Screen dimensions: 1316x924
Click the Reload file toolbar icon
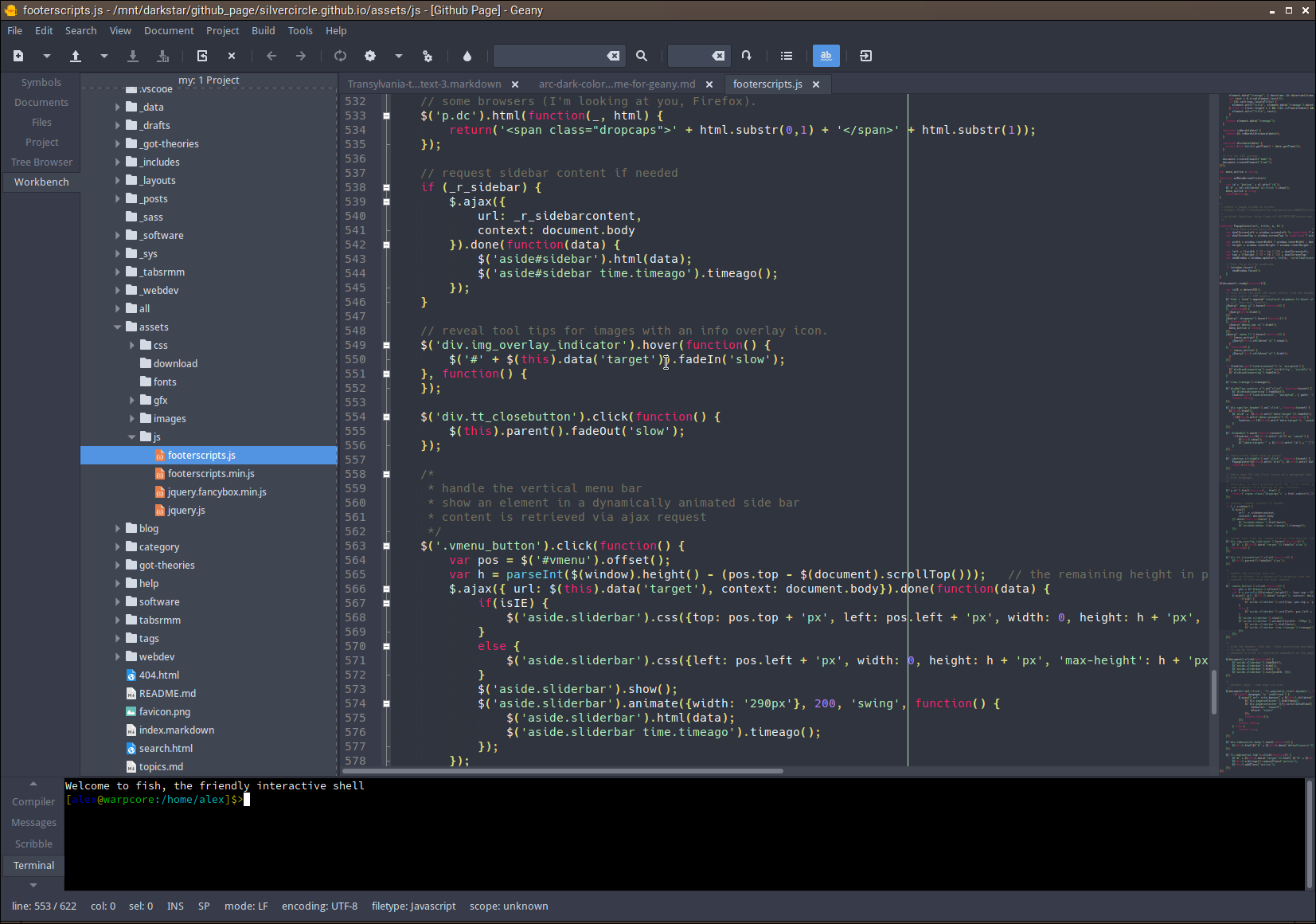point(202,56)
